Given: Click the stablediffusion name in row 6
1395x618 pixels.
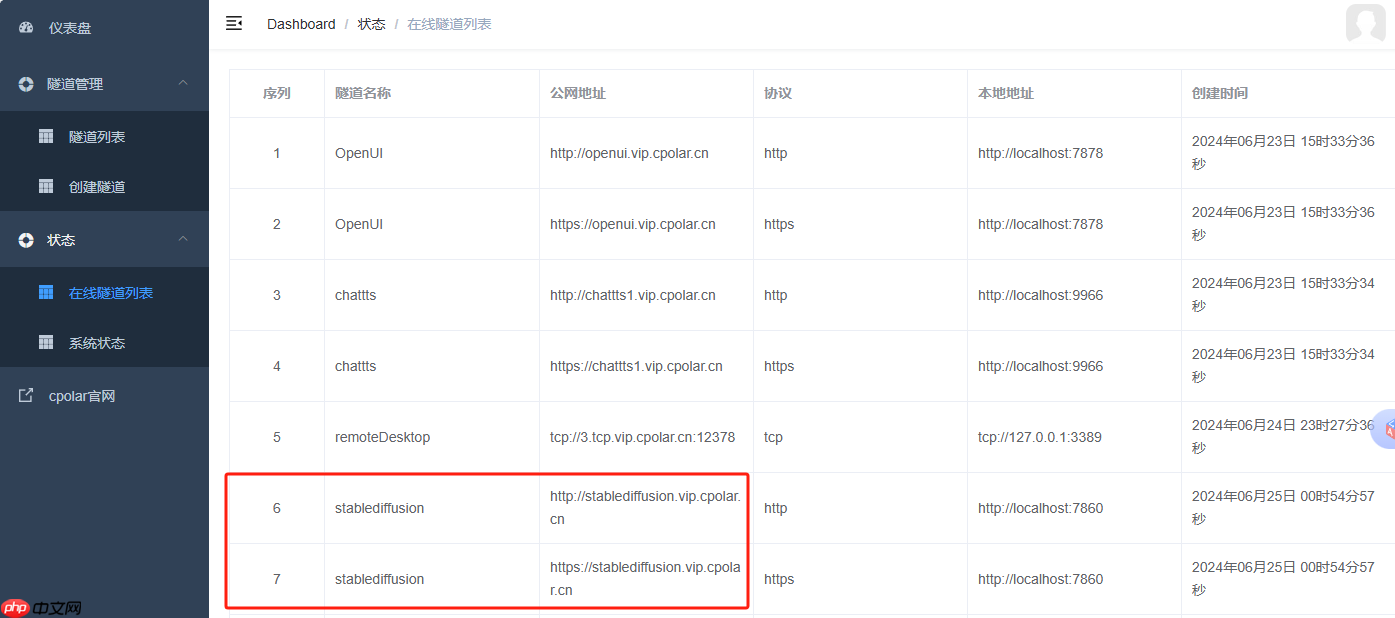Looking at the screenshot, I should (x=380, y=508).
